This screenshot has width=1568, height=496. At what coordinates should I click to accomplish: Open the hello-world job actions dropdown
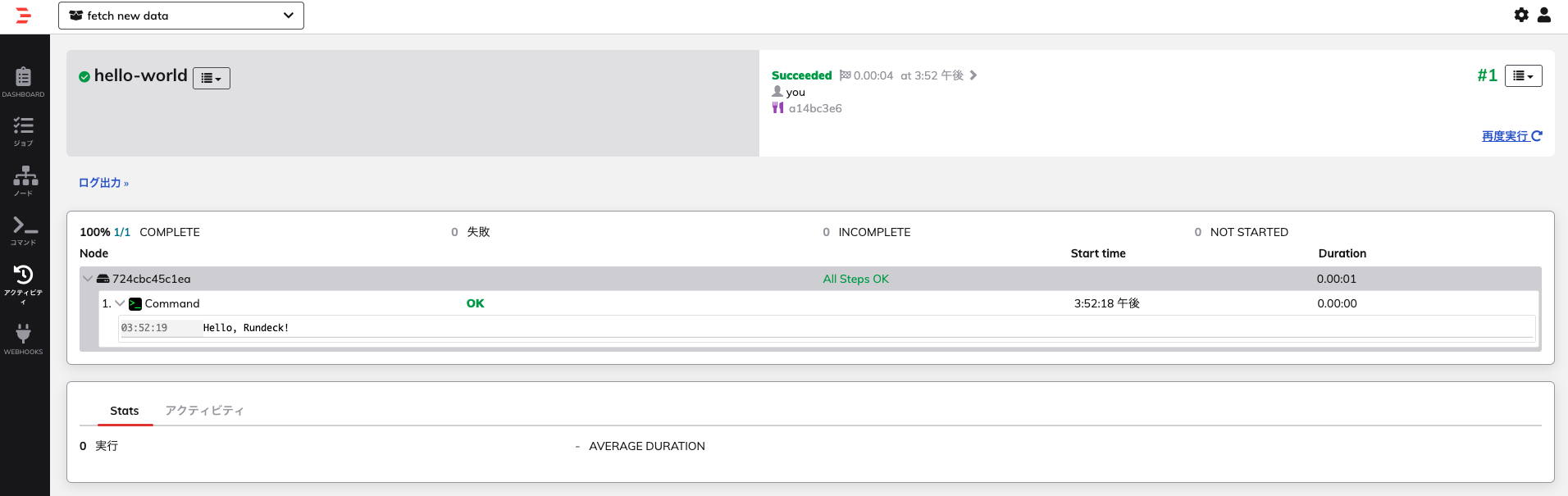click(x=211, y=78)
